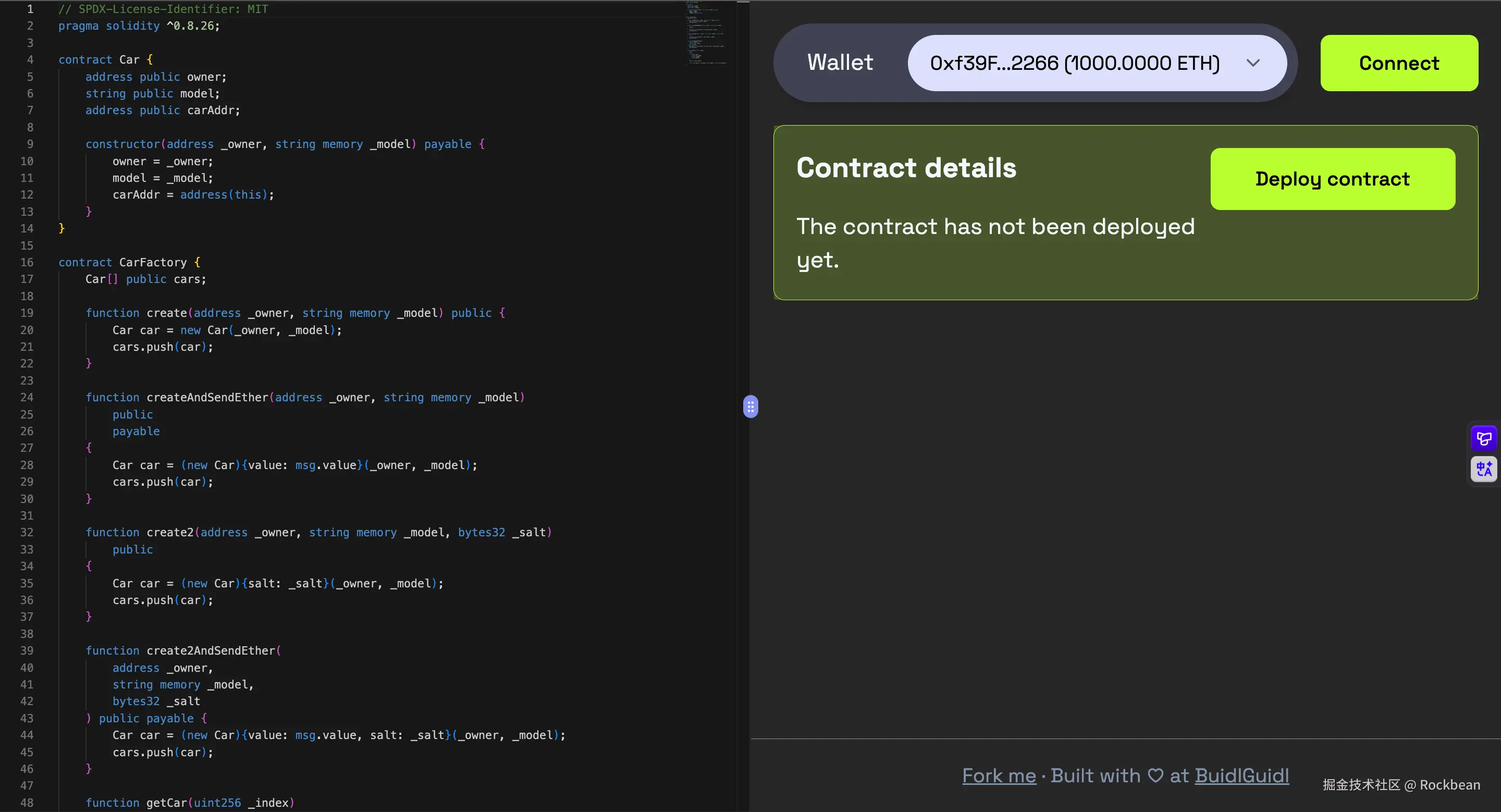Click the create2 function signature line
This screenshot has height=812, width=1501.
319,533
